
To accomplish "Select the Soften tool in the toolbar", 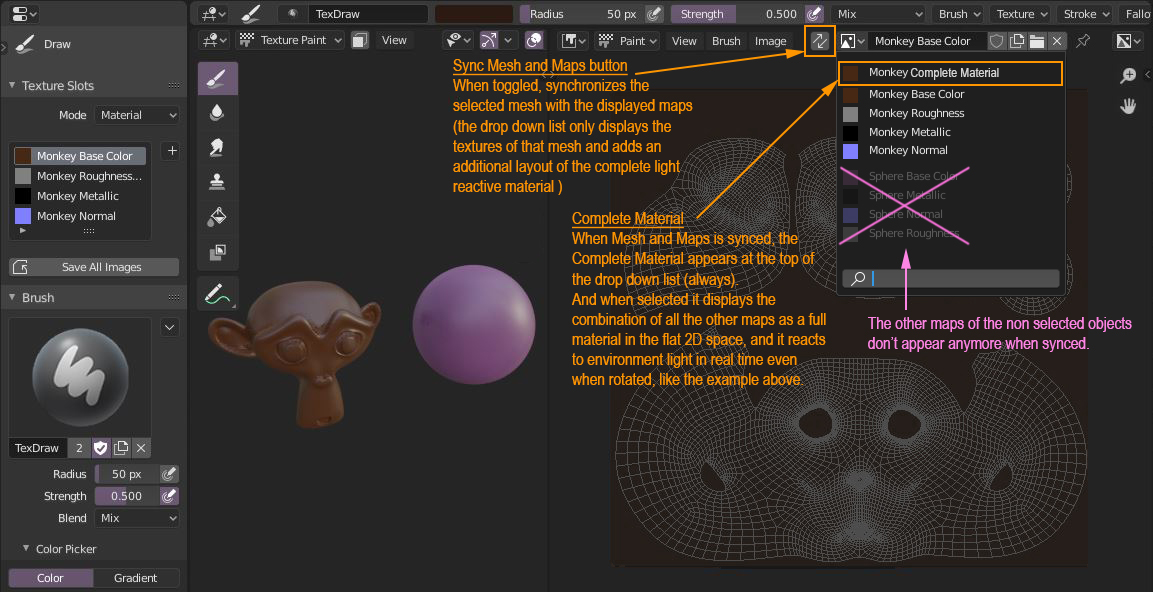I will click(x=218, y=113).
